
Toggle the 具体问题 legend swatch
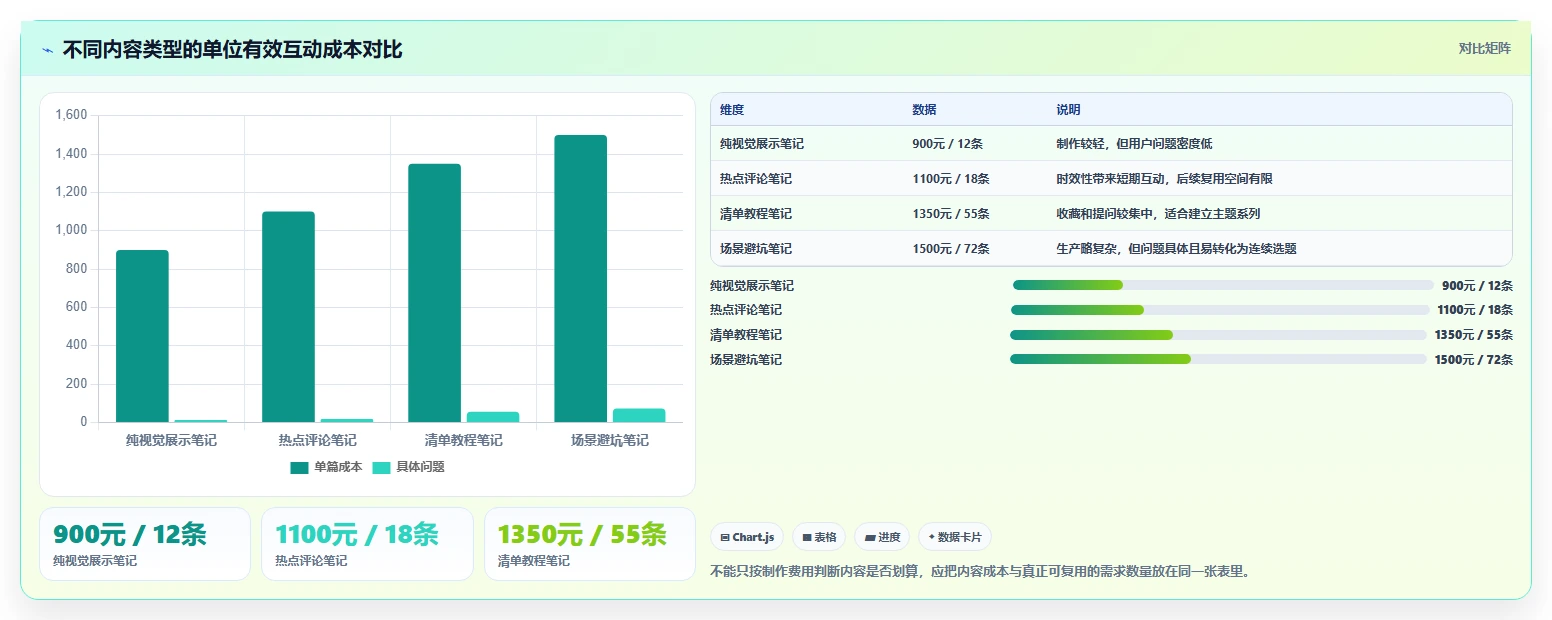click(x=382, y=467)
